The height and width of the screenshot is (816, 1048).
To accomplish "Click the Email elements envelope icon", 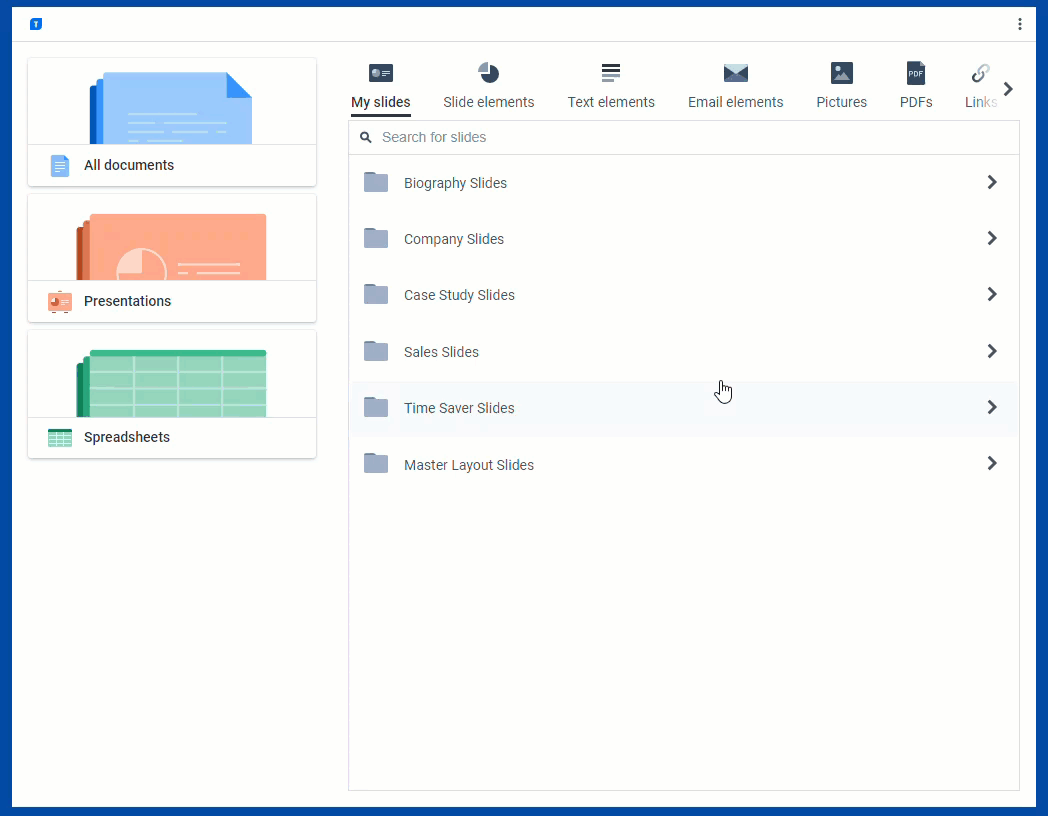I will coord(736,73).
